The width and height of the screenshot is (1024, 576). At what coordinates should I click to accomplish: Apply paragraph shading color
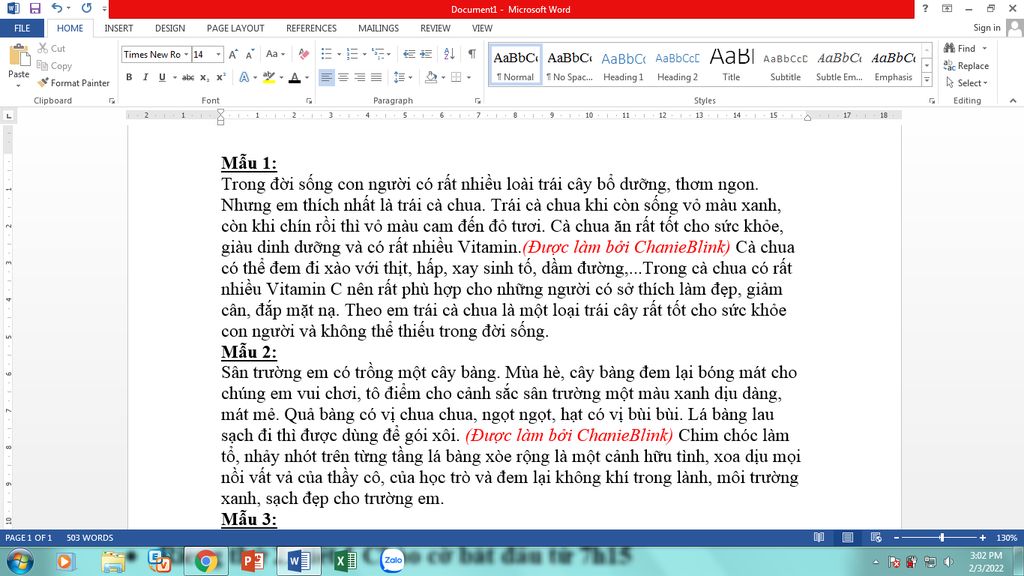[430, 77]
